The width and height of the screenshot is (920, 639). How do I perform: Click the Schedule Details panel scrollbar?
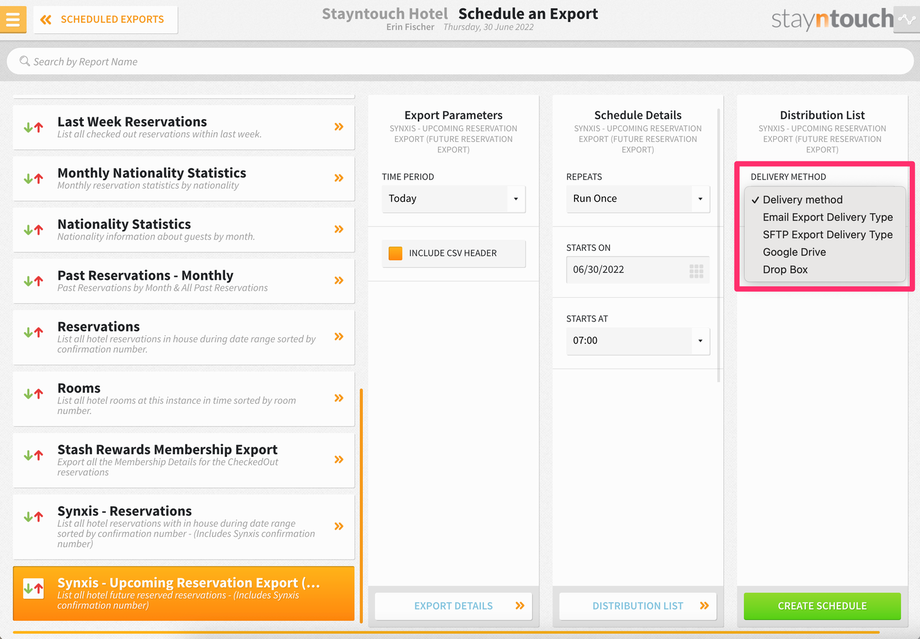719,245
